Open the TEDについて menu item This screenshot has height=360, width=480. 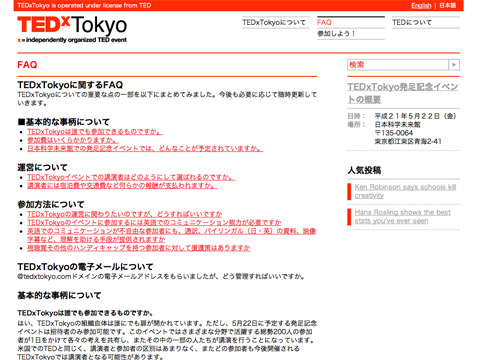pos(412,22)
